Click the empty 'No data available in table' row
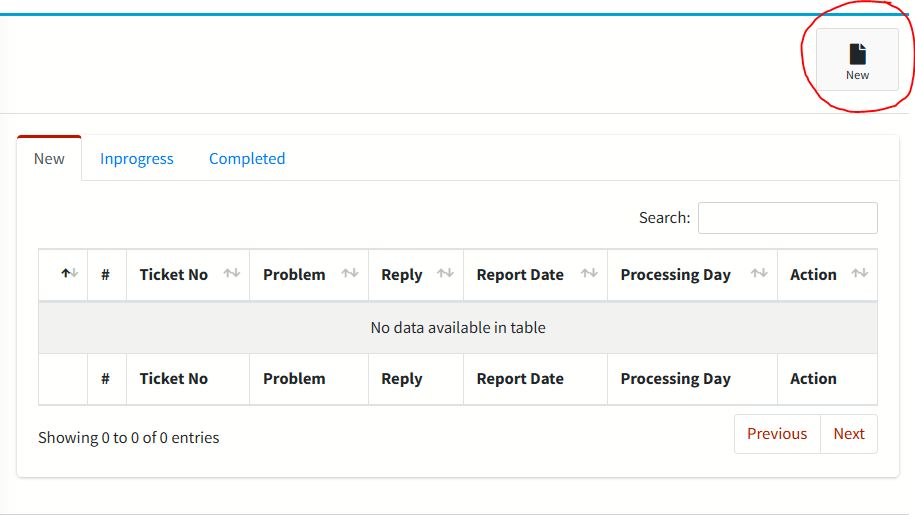 click(458, 328)
